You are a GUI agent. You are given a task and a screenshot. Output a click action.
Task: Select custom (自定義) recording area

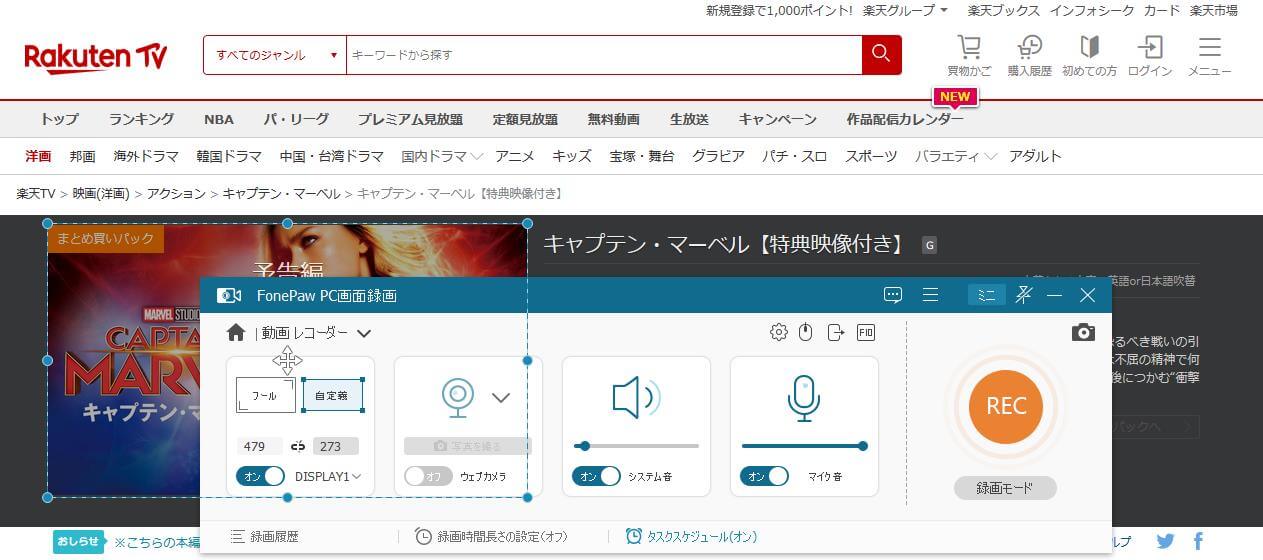332,395
